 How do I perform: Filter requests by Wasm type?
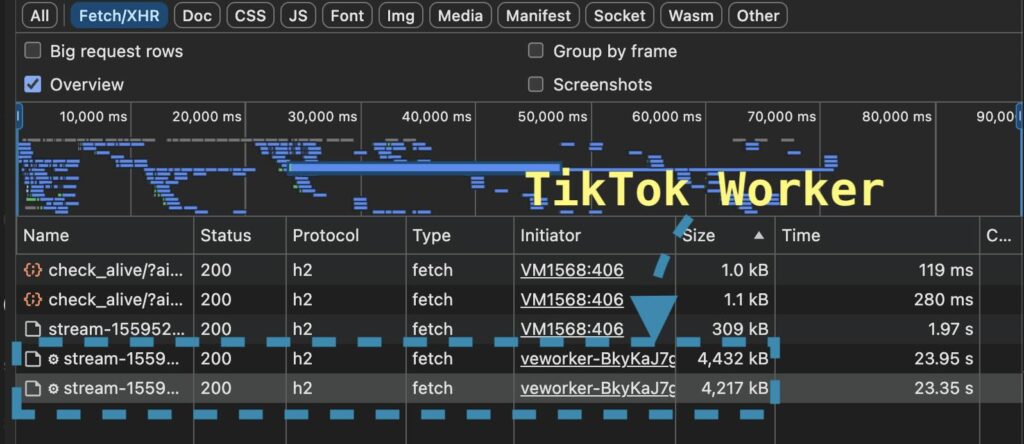click(691, 15)
